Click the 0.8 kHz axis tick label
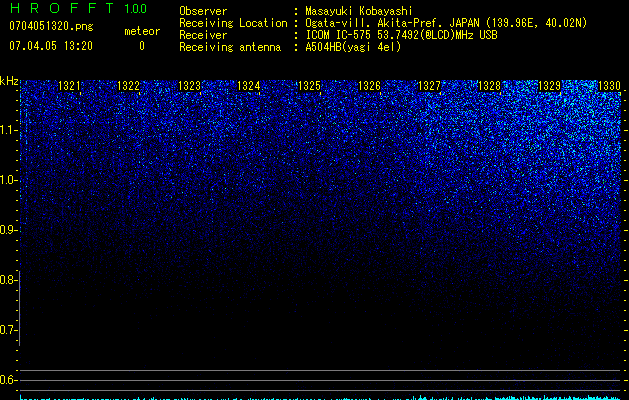 coord(8,280)
